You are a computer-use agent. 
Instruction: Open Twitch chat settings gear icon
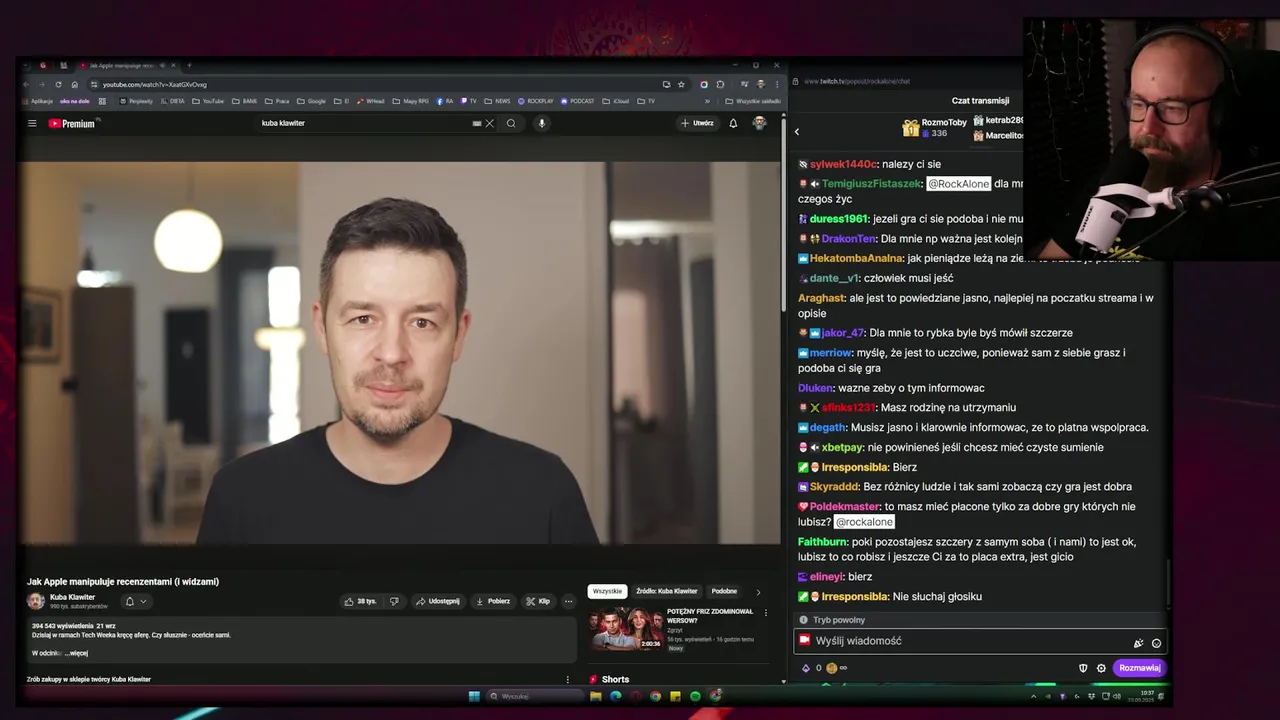coord(1101,668)
